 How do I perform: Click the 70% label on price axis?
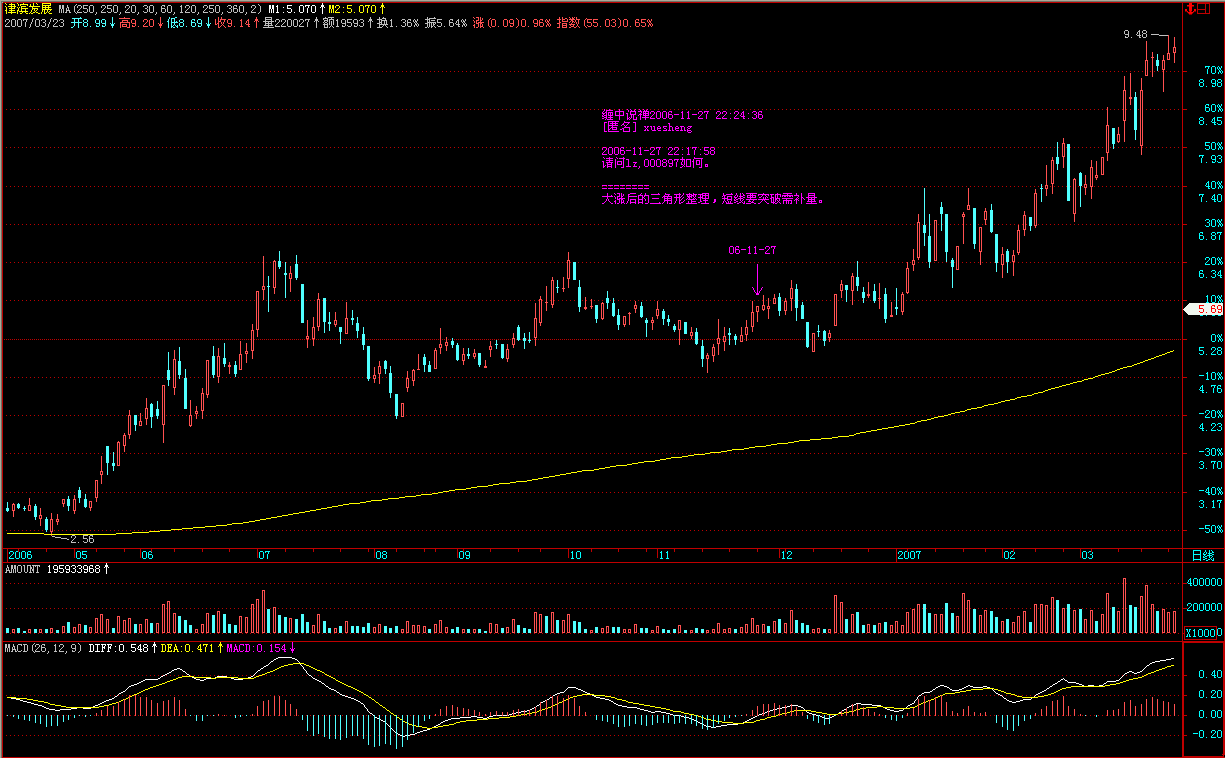[1214, 71]
